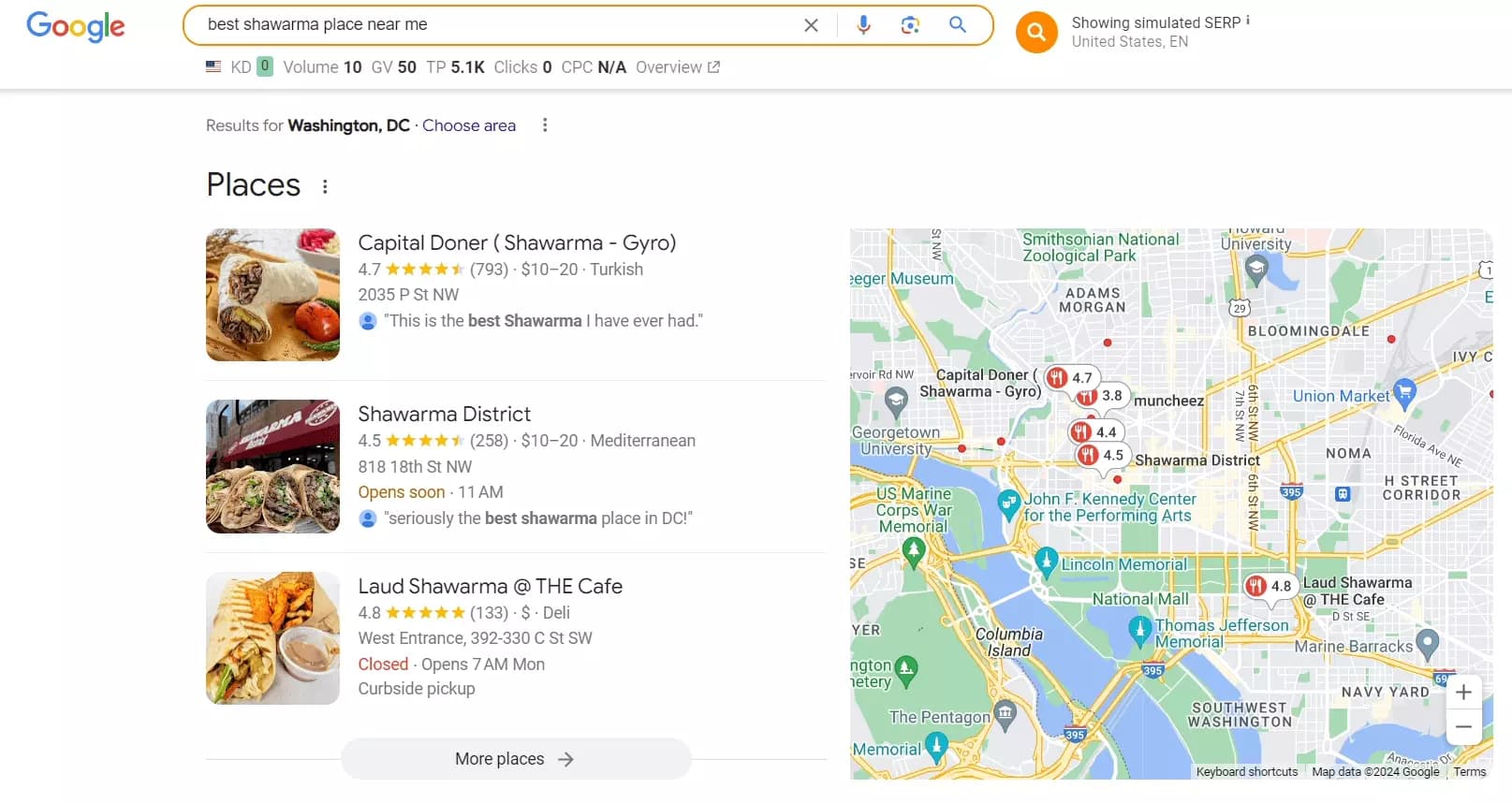Click in the search input field
Screen dimensions: 1512x803
tap(496, 25)
